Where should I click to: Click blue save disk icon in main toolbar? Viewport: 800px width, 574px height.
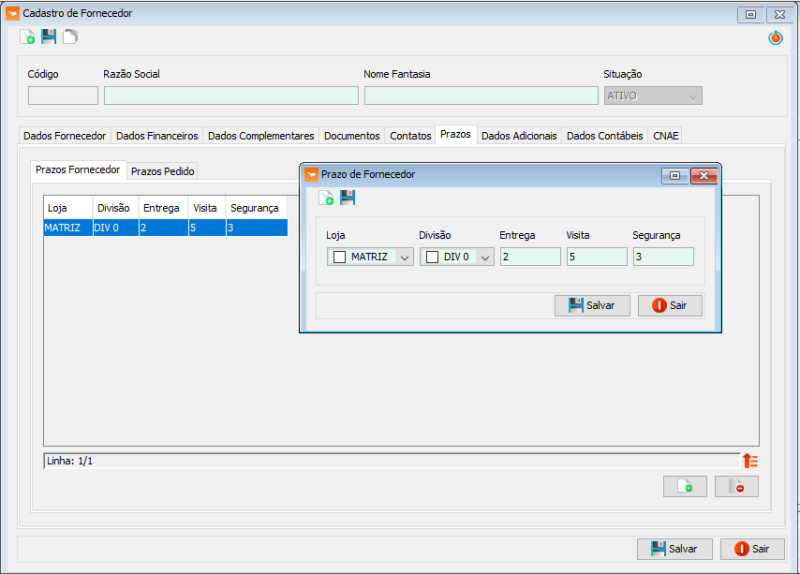(48, 37)
